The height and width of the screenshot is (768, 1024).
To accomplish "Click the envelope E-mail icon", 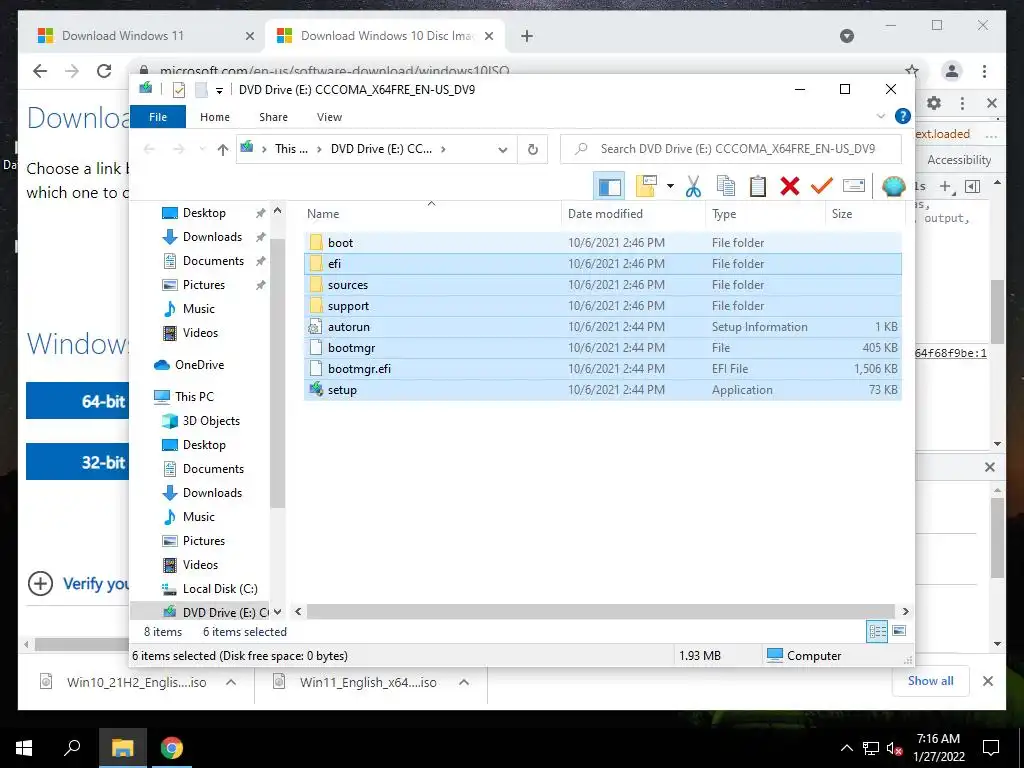I will [854, 186].
